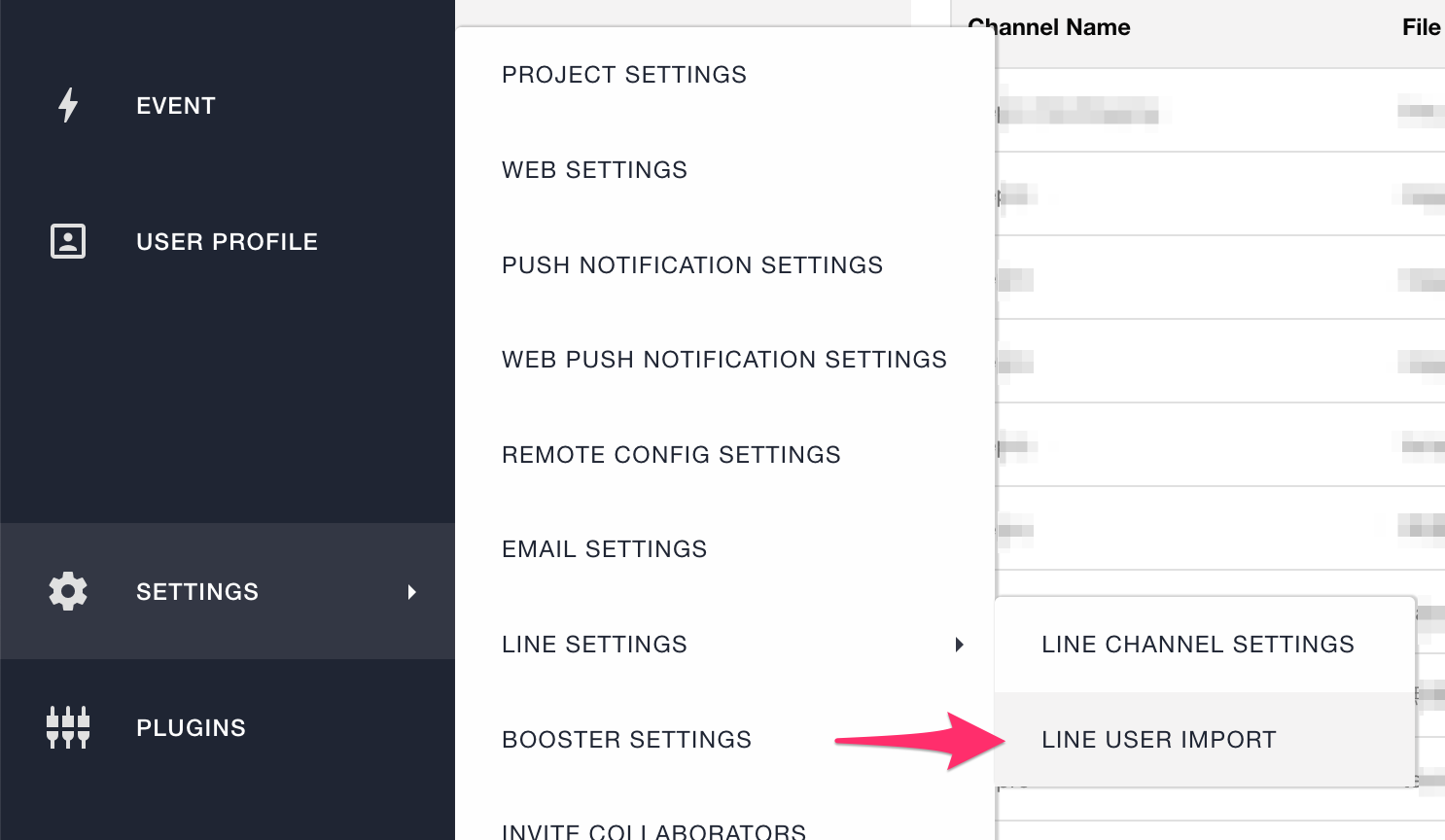Open Invite Collaborators option

pyautogui.click(x=653, y=831)
